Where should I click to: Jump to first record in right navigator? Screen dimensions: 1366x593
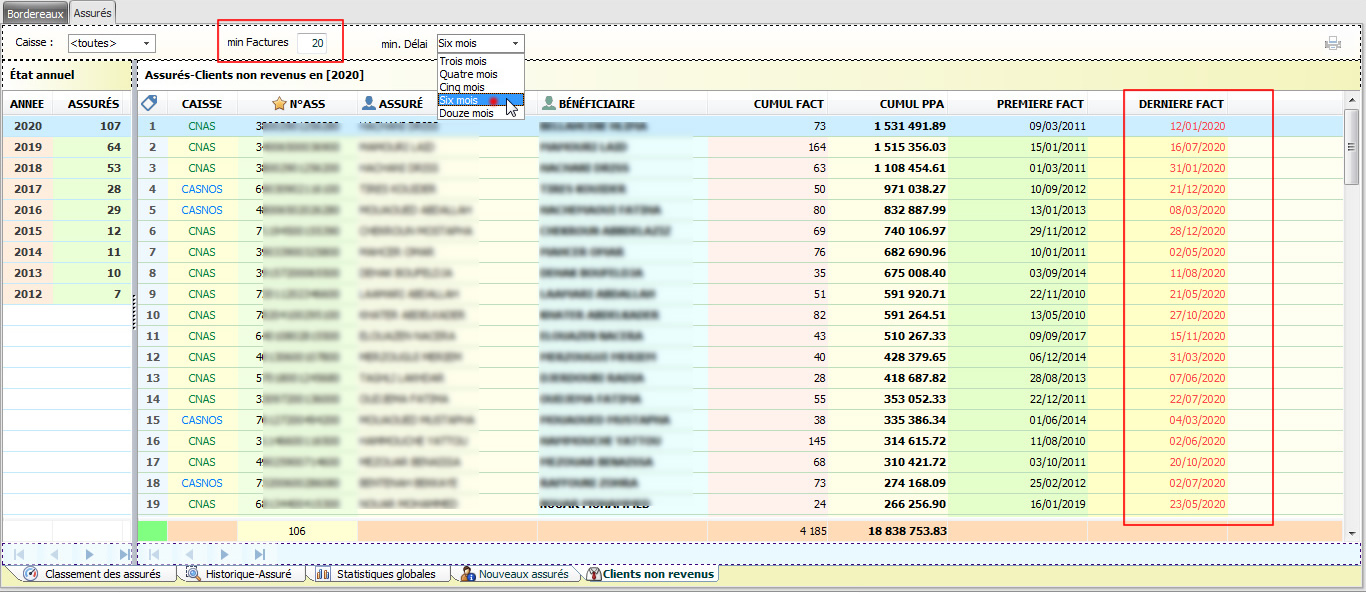pos(155,554)
